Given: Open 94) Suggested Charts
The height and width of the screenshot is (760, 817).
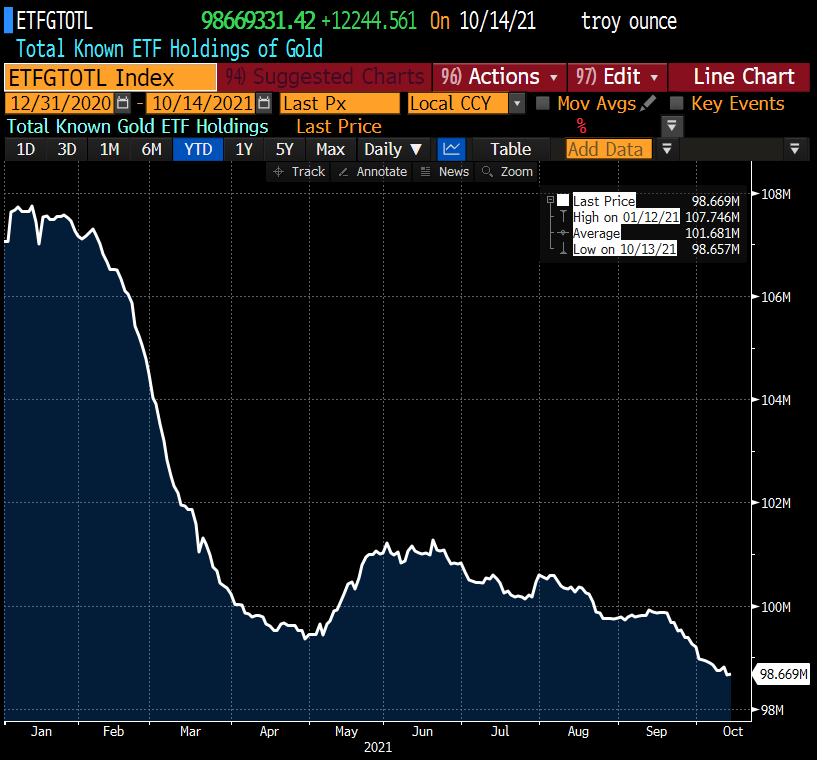Looking at the screenshot, I should pyautogui.click(x=325, y=77).
